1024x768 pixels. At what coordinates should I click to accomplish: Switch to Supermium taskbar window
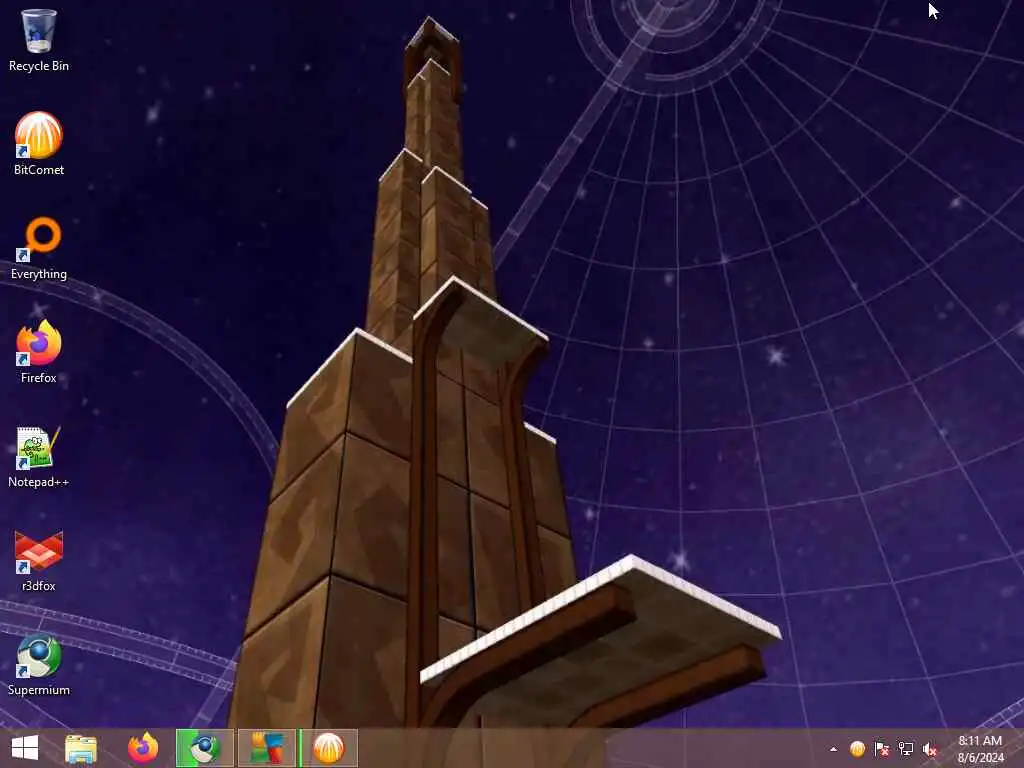coord(204,748)
